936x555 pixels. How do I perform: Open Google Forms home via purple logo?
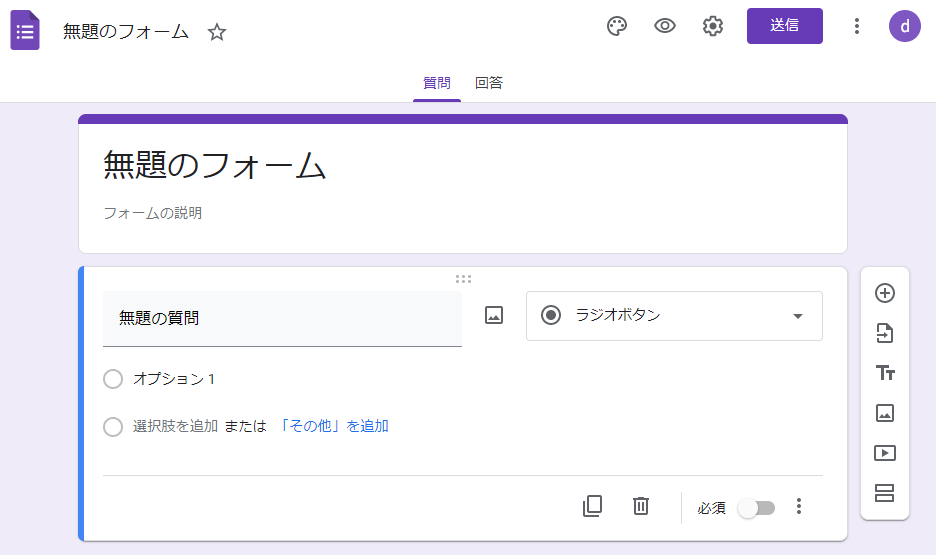(25, 30)
